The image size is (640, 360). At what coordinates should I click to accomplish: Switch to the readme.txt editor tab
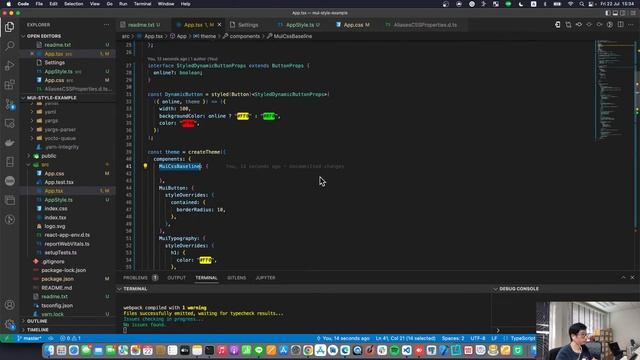(141, 25)
